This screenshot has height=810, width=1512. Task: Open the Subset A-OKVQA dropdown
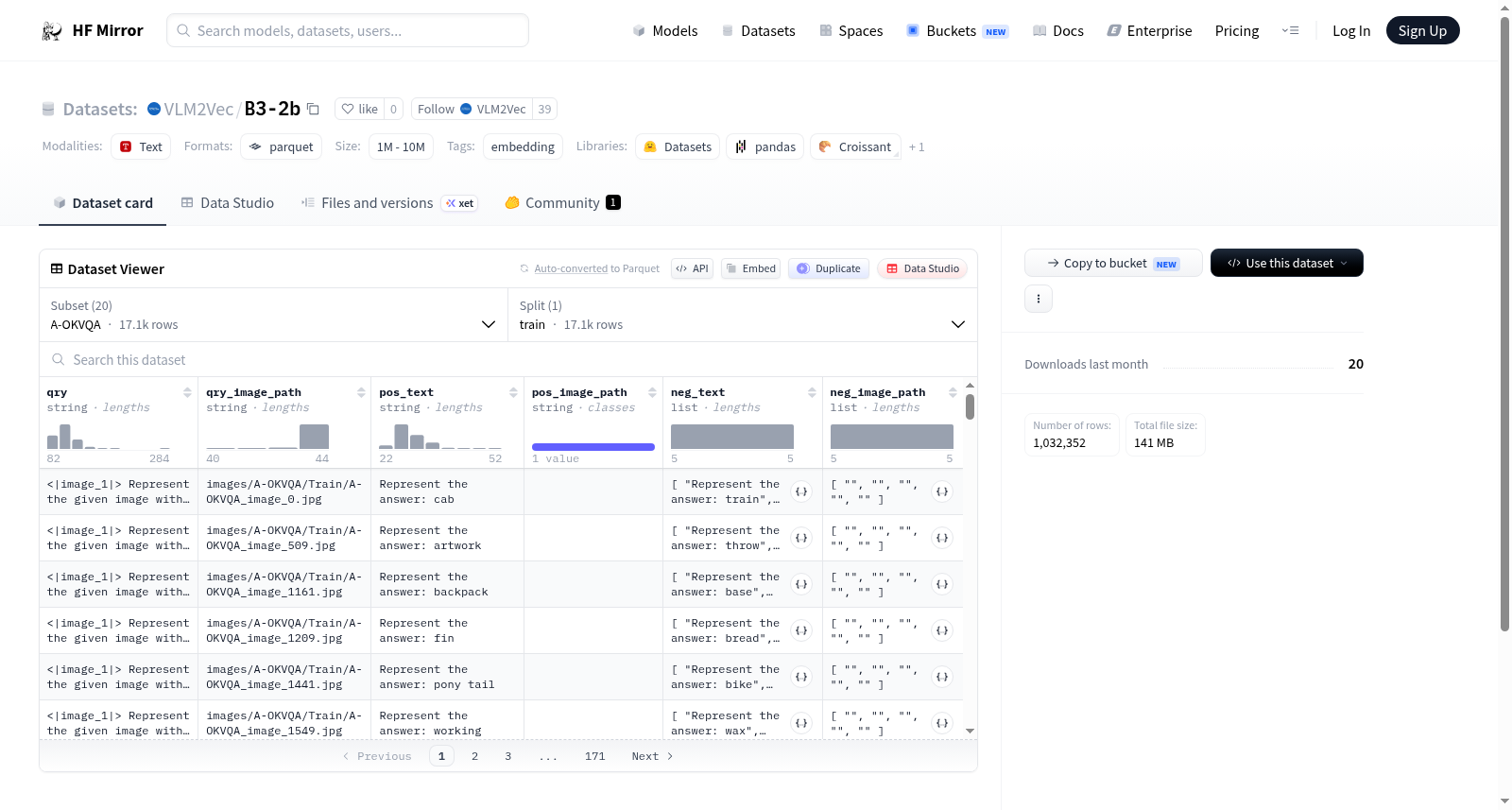click(273, 315)
